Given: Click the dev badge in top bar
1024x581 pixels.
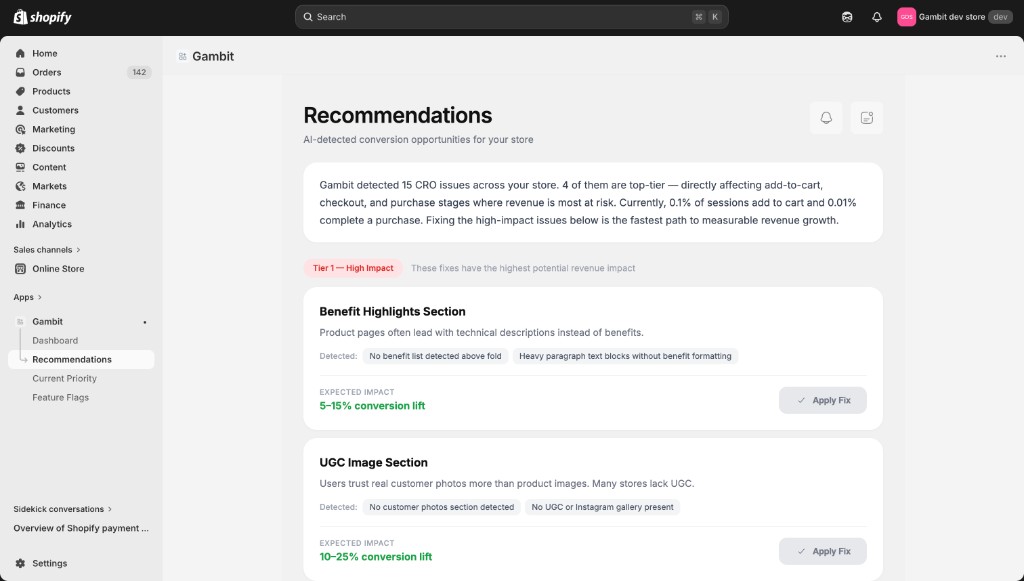Looking at the screenshot, I should [x=1000, y=17].
